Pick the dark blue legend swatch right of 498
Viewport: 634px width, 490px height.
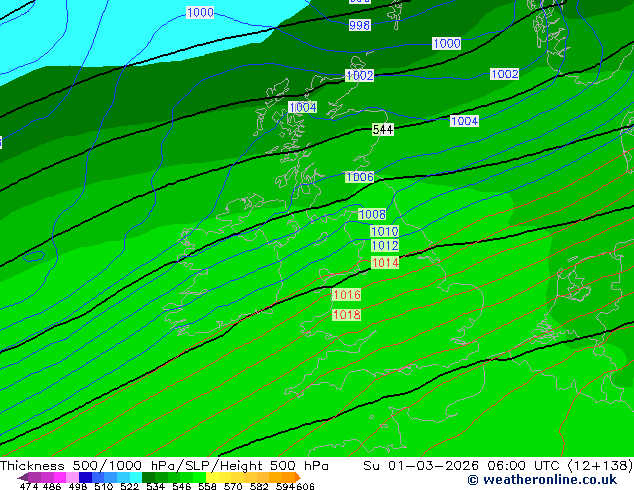point(85,477)
